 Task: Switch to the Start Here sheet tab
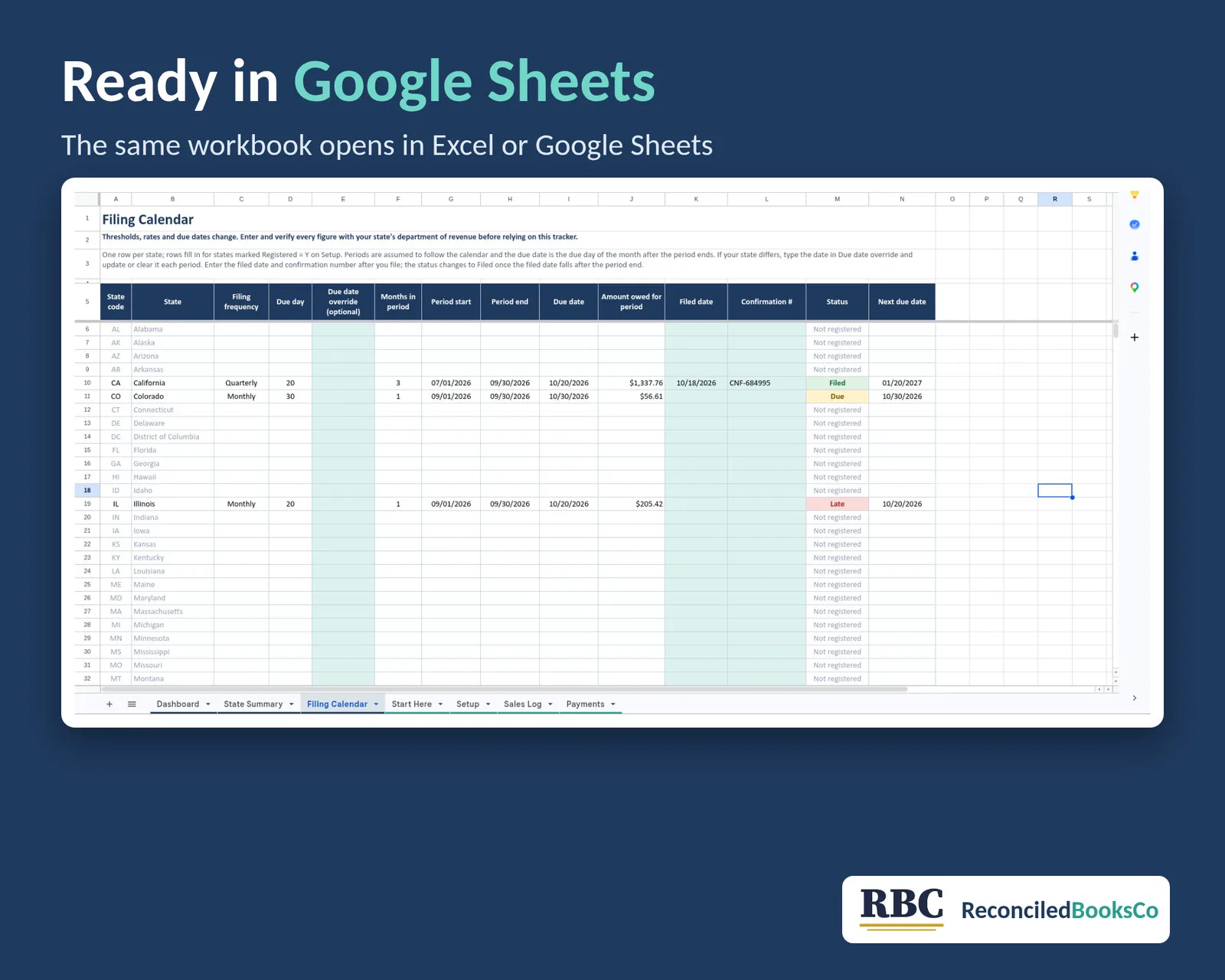tap(411, 704)
